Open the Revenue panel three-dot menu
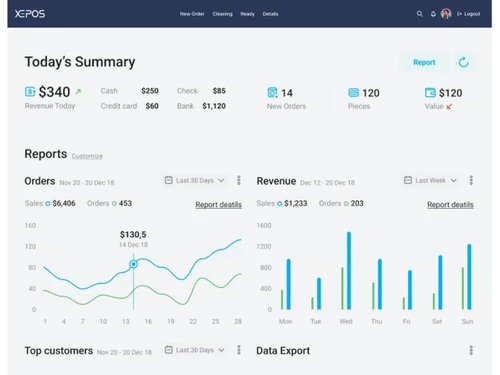The height and width of the screenshot is (375, 500). [x=471, y=180]
